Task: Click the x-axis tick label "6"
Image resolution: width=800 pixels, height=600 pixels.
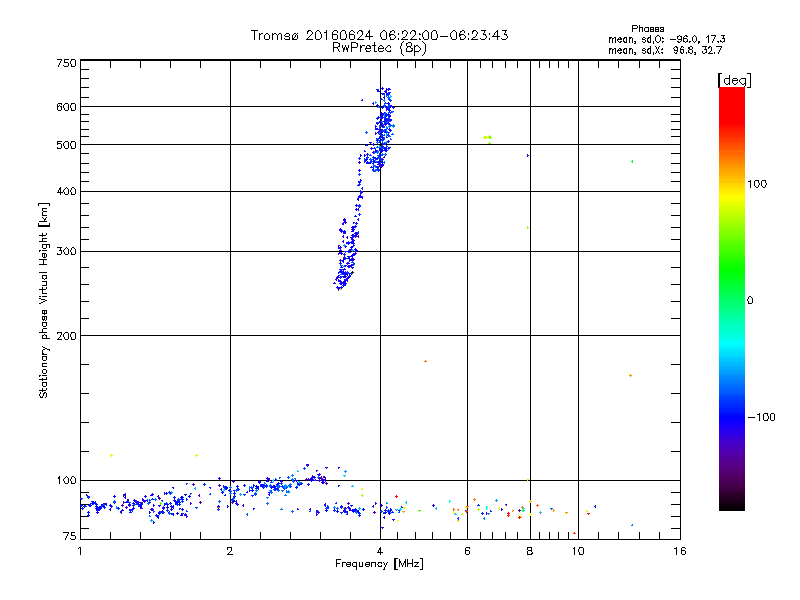Action: pyautogui.click(x=467, y=551)
